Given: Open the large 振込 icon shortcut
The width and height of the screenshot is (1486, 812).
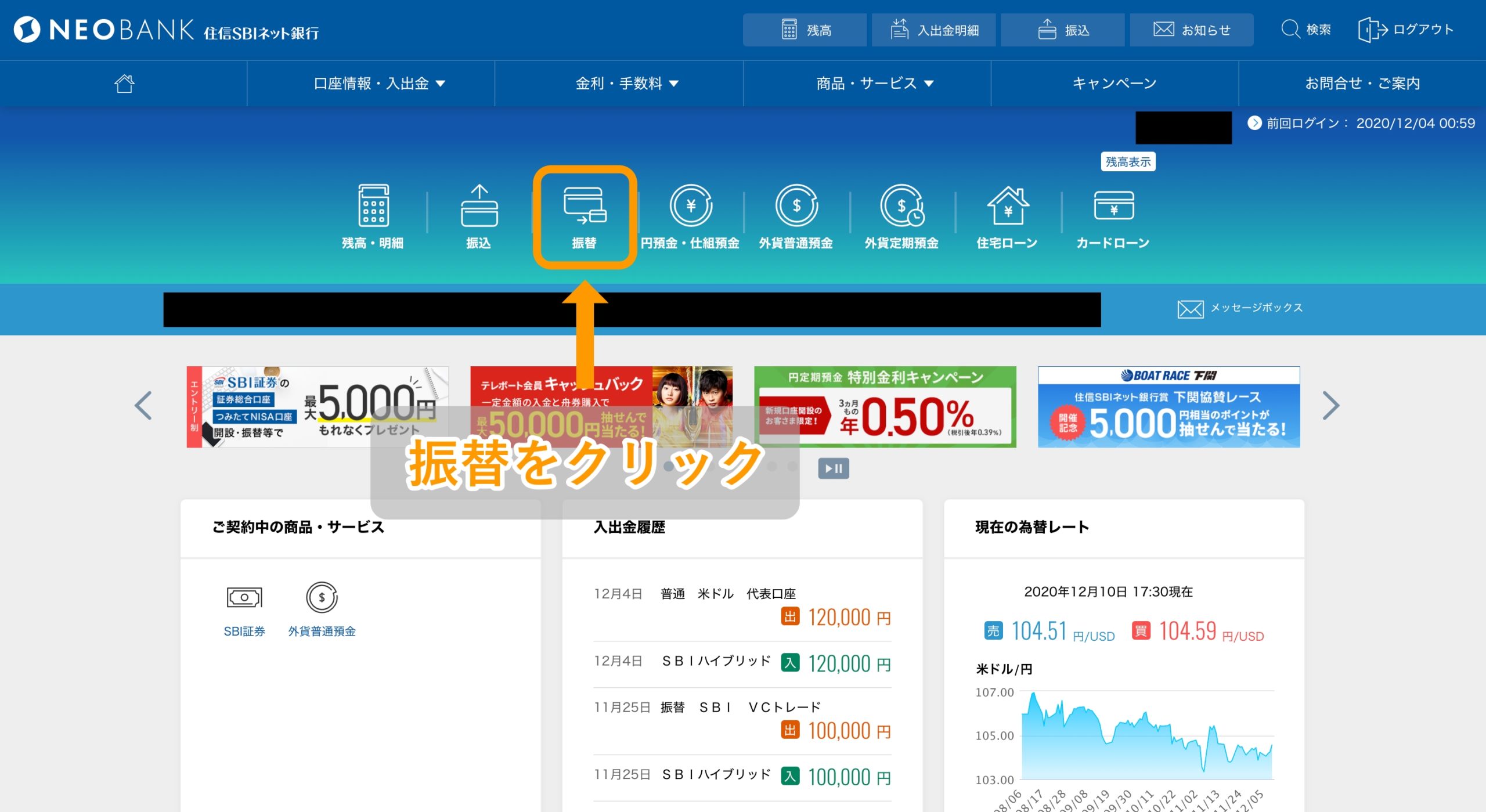Looking at the screenshot, I should (479, 216).
